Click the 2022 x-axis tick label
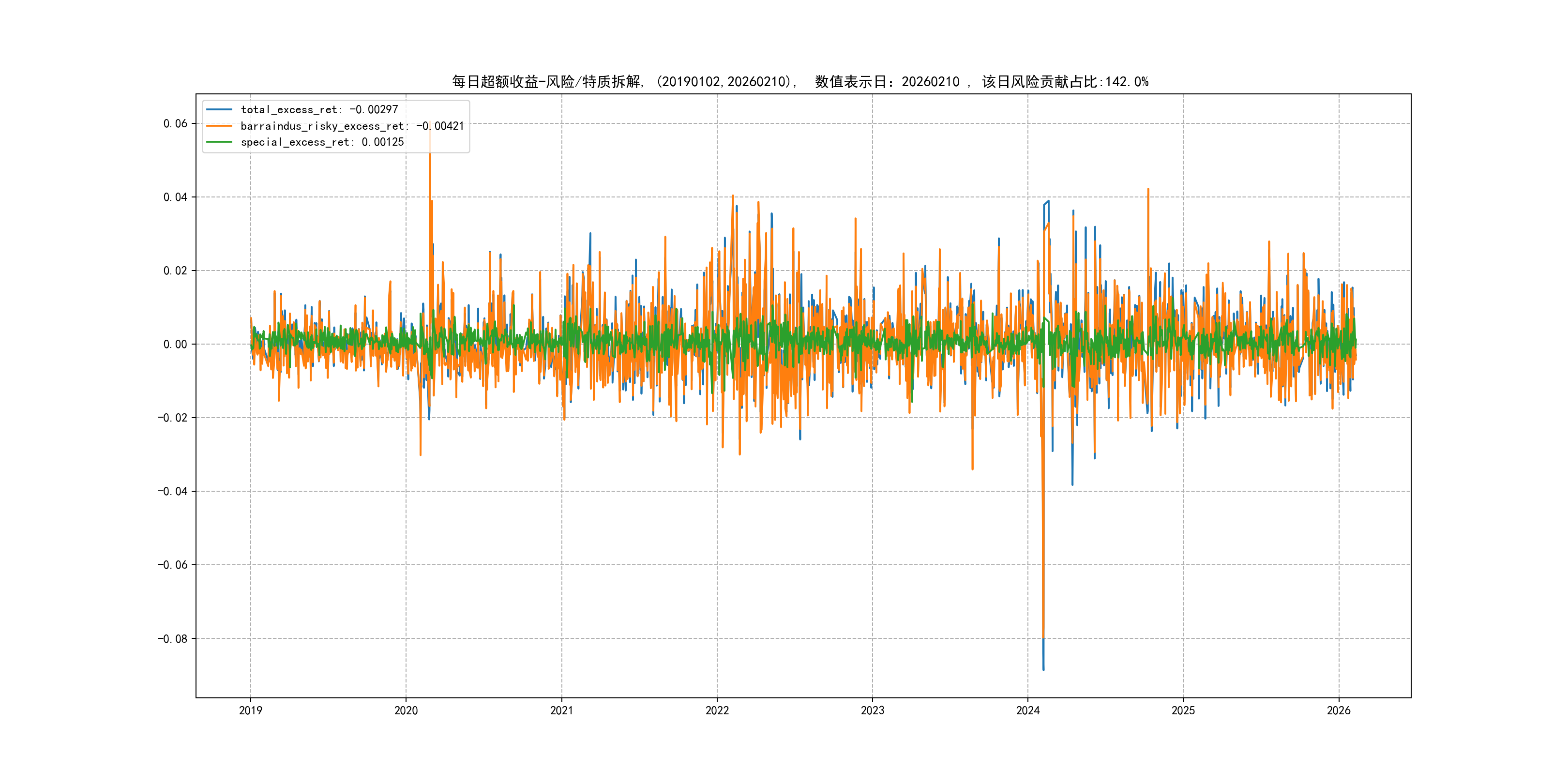This screenshot has height=784, width=1568. (717, 710)
